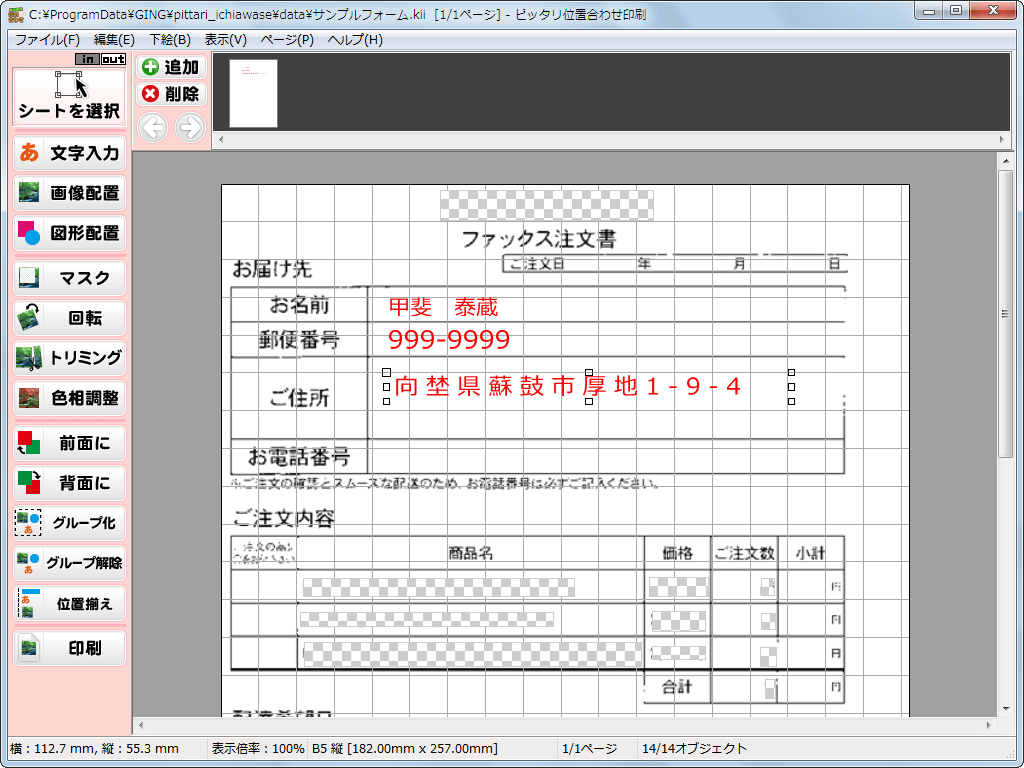
Task: Click the canvas horizontal scrollbar left arrow
Action: (x=141, y=725)
